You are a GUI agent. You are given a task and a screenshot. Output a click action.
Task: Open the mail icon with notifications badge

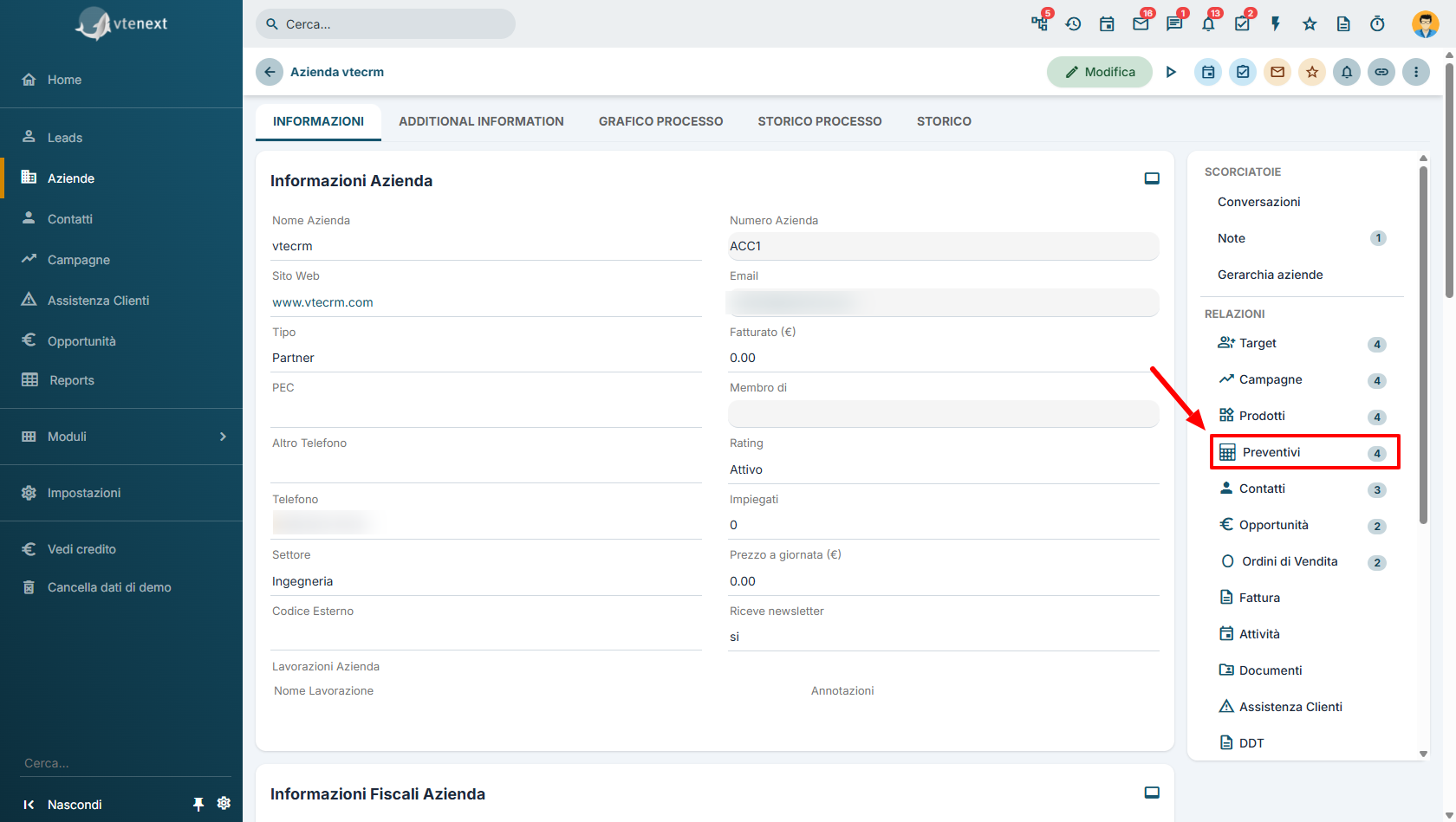1141,24
